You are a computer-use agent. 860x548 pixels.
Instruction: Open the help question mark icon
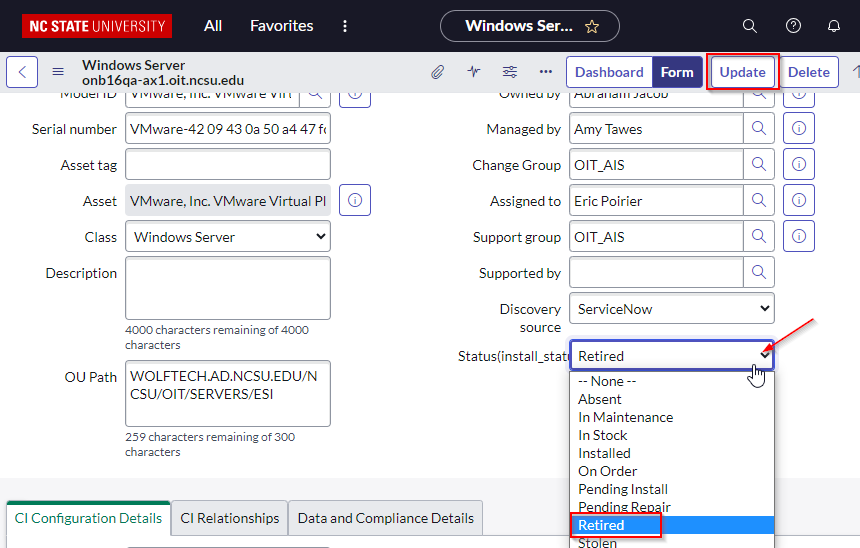[793, 26]
